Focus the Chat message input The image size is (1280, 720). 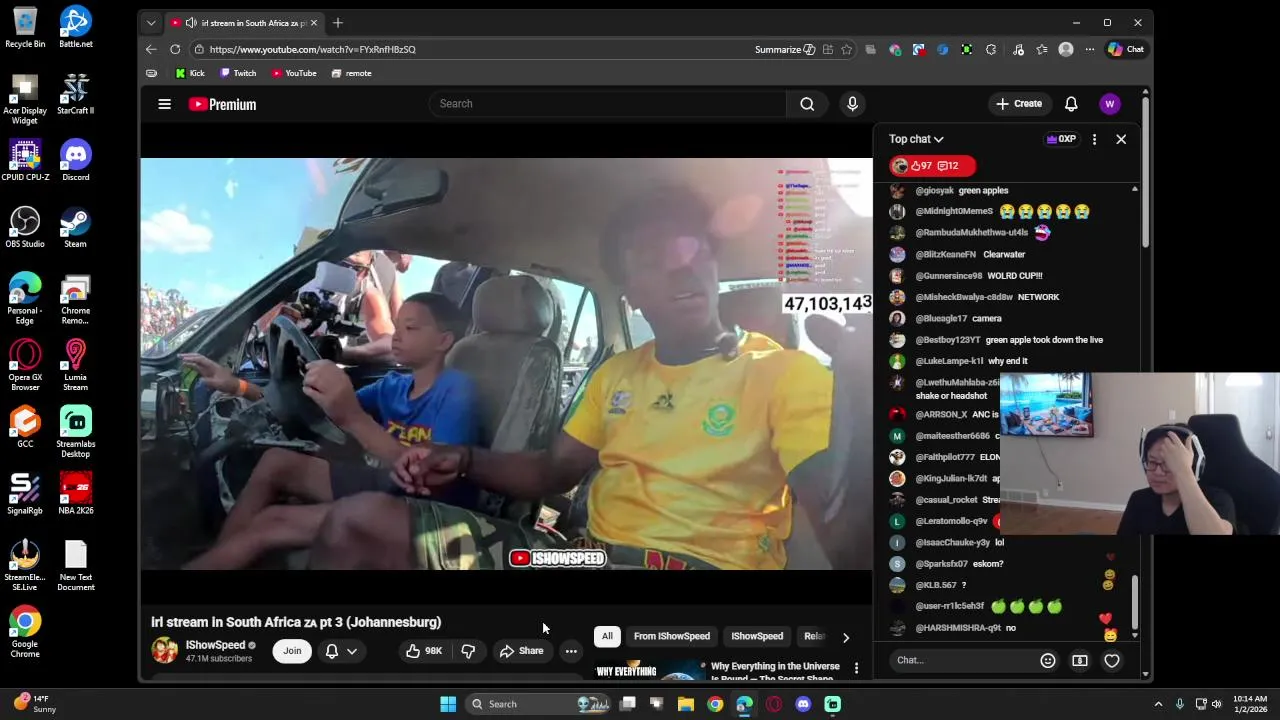click(x=962, y=660)
